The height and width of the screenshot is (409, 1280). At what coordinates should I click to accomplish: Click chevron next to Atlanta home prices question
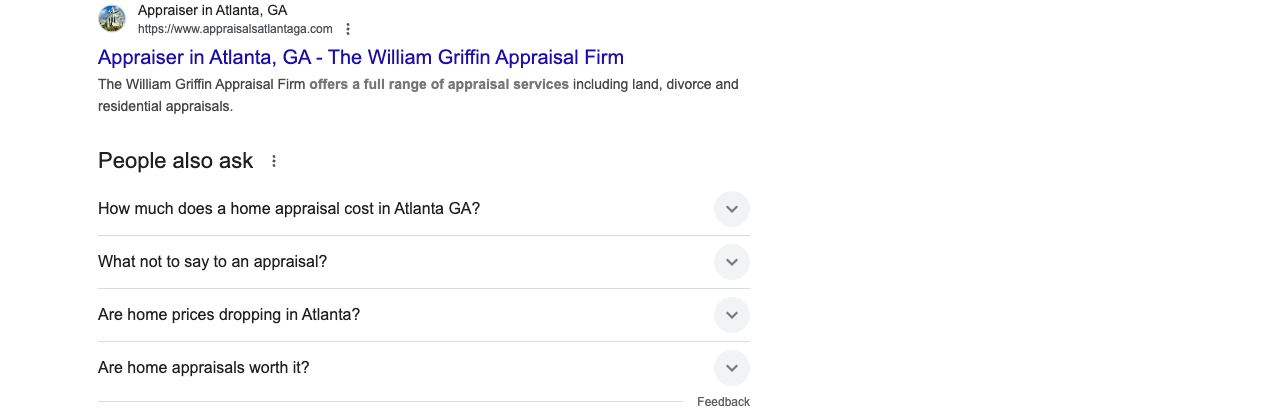point(732,315)
